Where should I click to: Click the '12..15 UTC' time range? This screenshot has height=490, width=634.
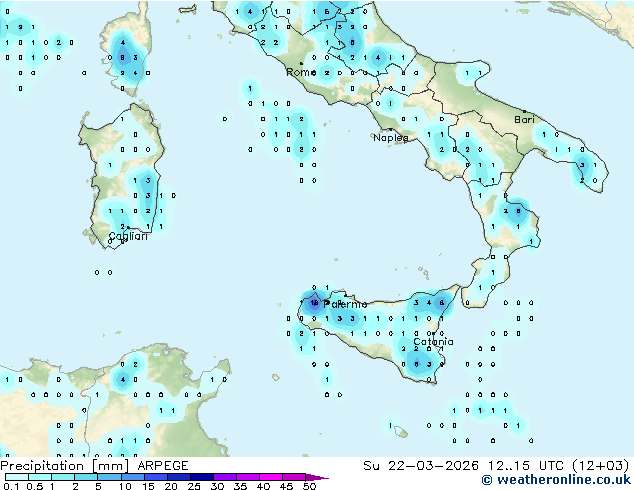coord(527,466)
